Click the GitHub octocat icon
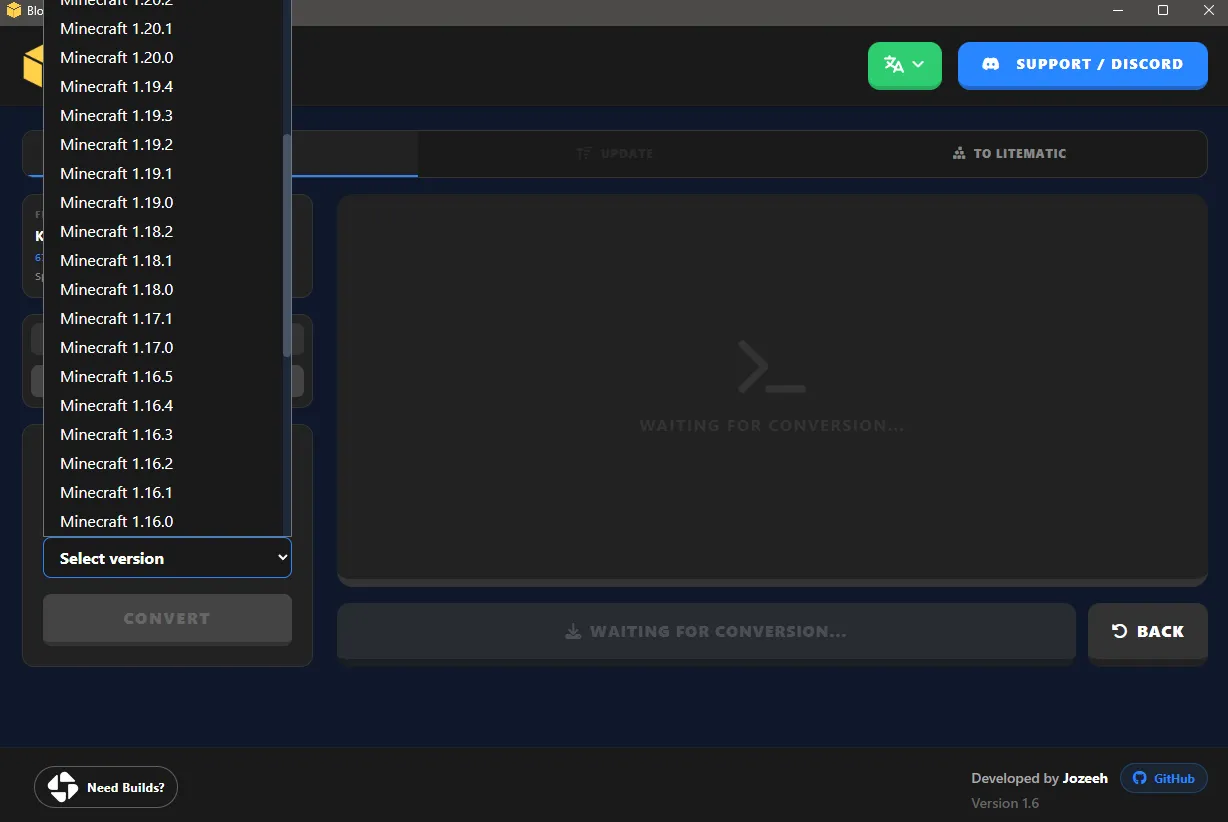 click(x=1139, y=778)
